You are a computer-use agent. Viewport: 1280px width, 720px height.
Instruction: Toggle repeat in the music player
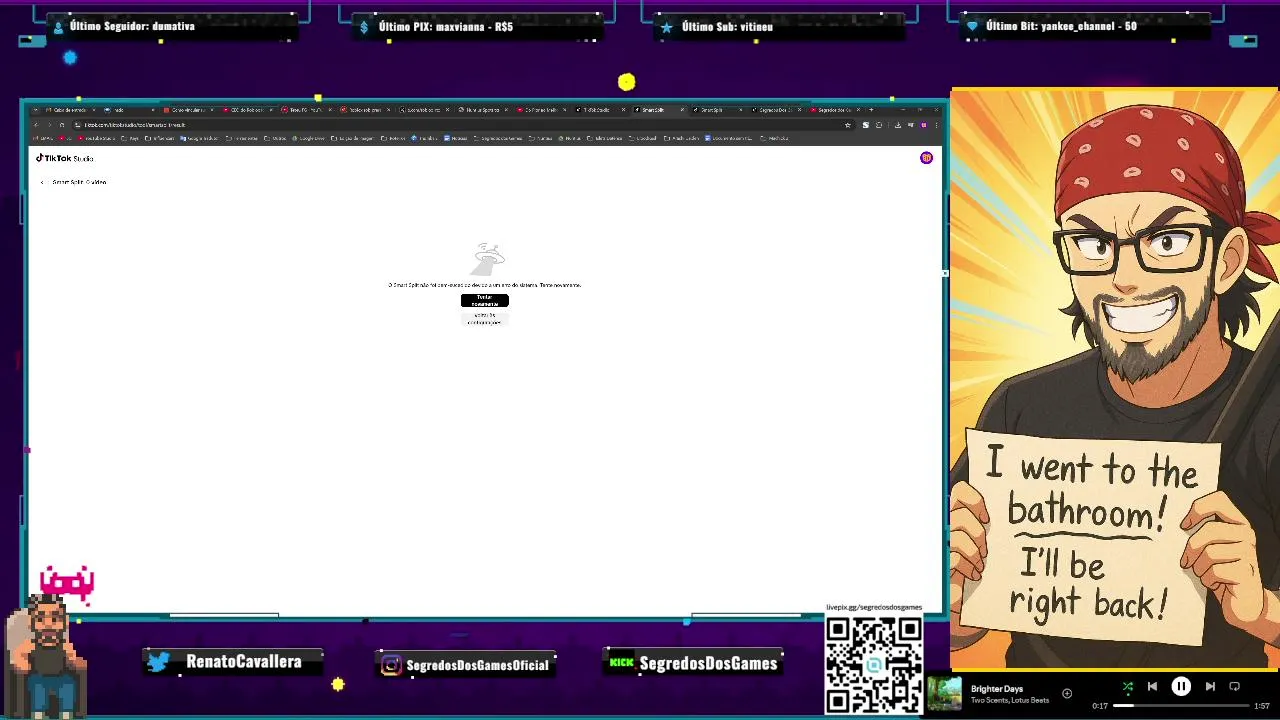(x=1234, y=686)
